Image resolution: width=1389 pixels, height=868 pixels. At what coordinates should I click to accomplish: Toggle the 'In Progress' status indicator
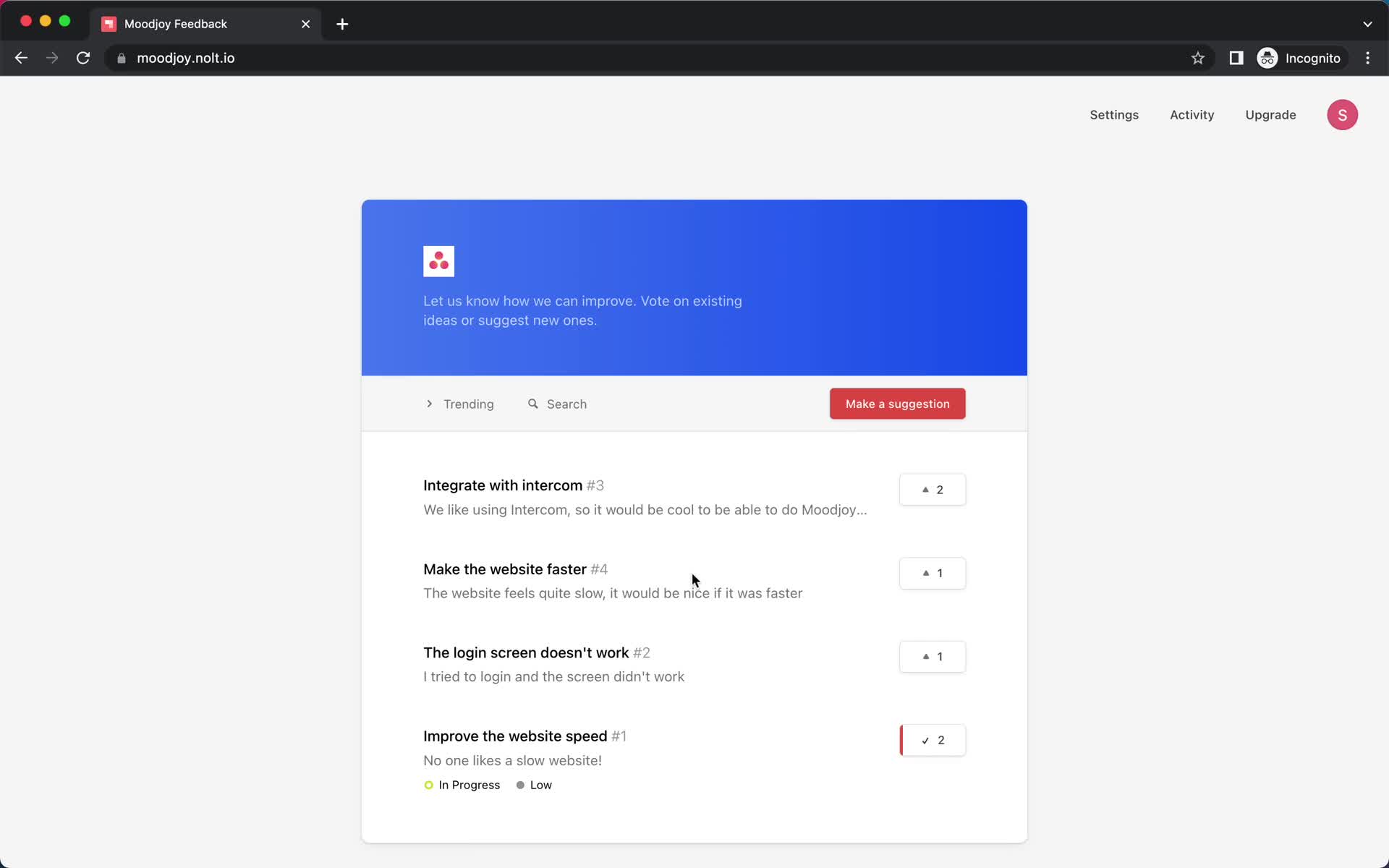coord(461,785)
